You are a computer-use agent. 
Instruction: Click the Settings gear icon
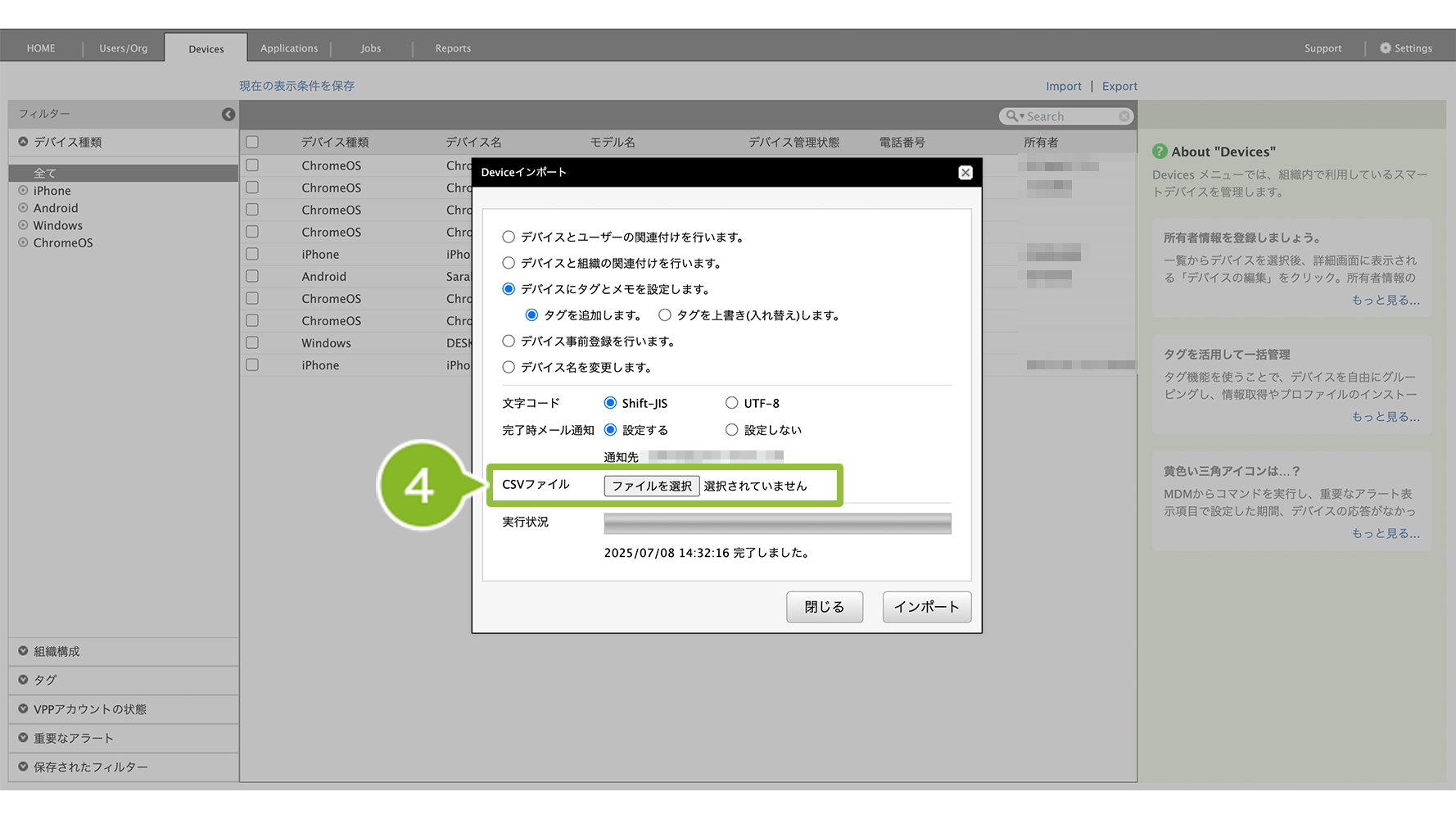(1385, 48)
